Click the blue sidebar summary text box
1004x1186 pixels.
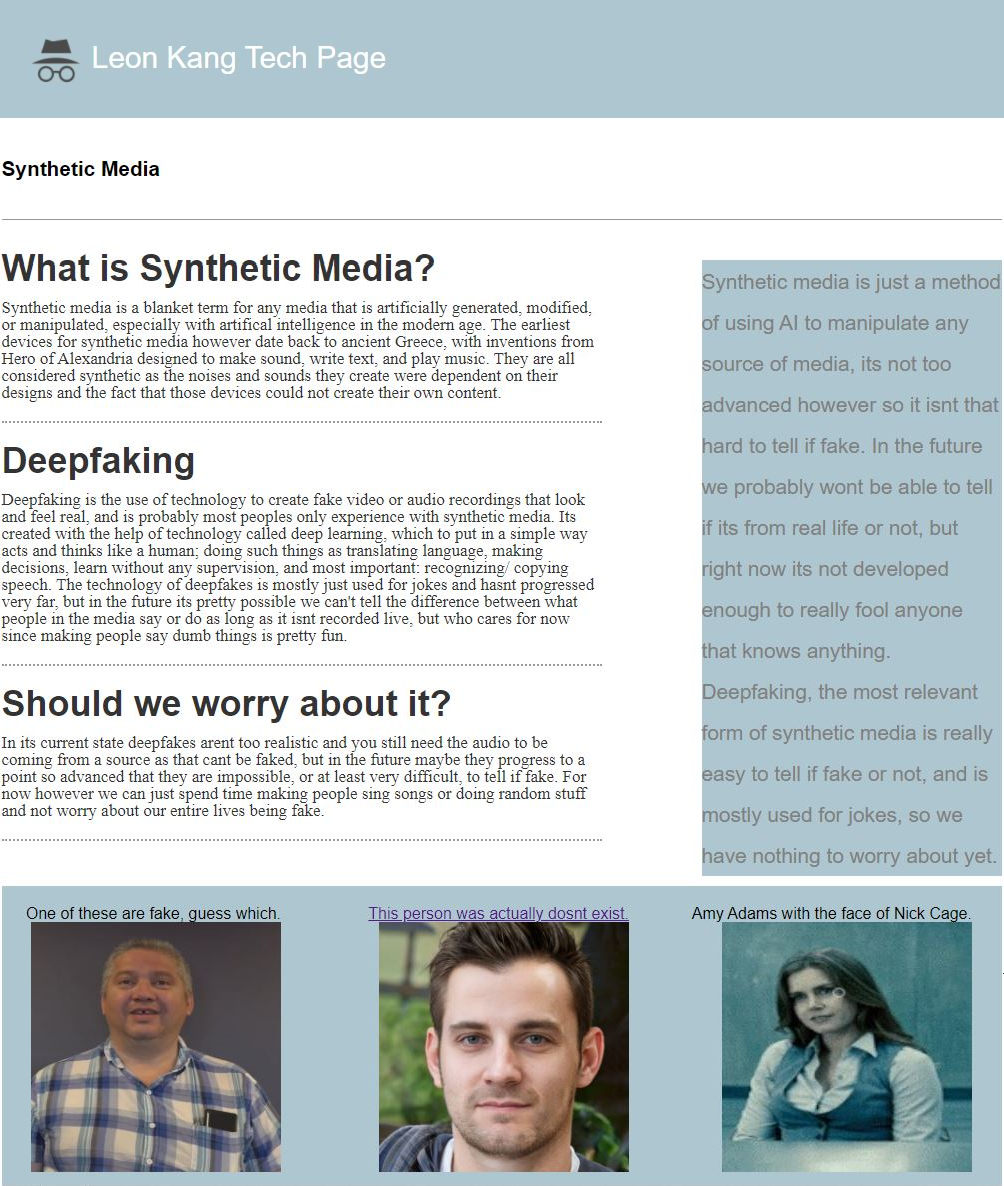tap(850, 568)
